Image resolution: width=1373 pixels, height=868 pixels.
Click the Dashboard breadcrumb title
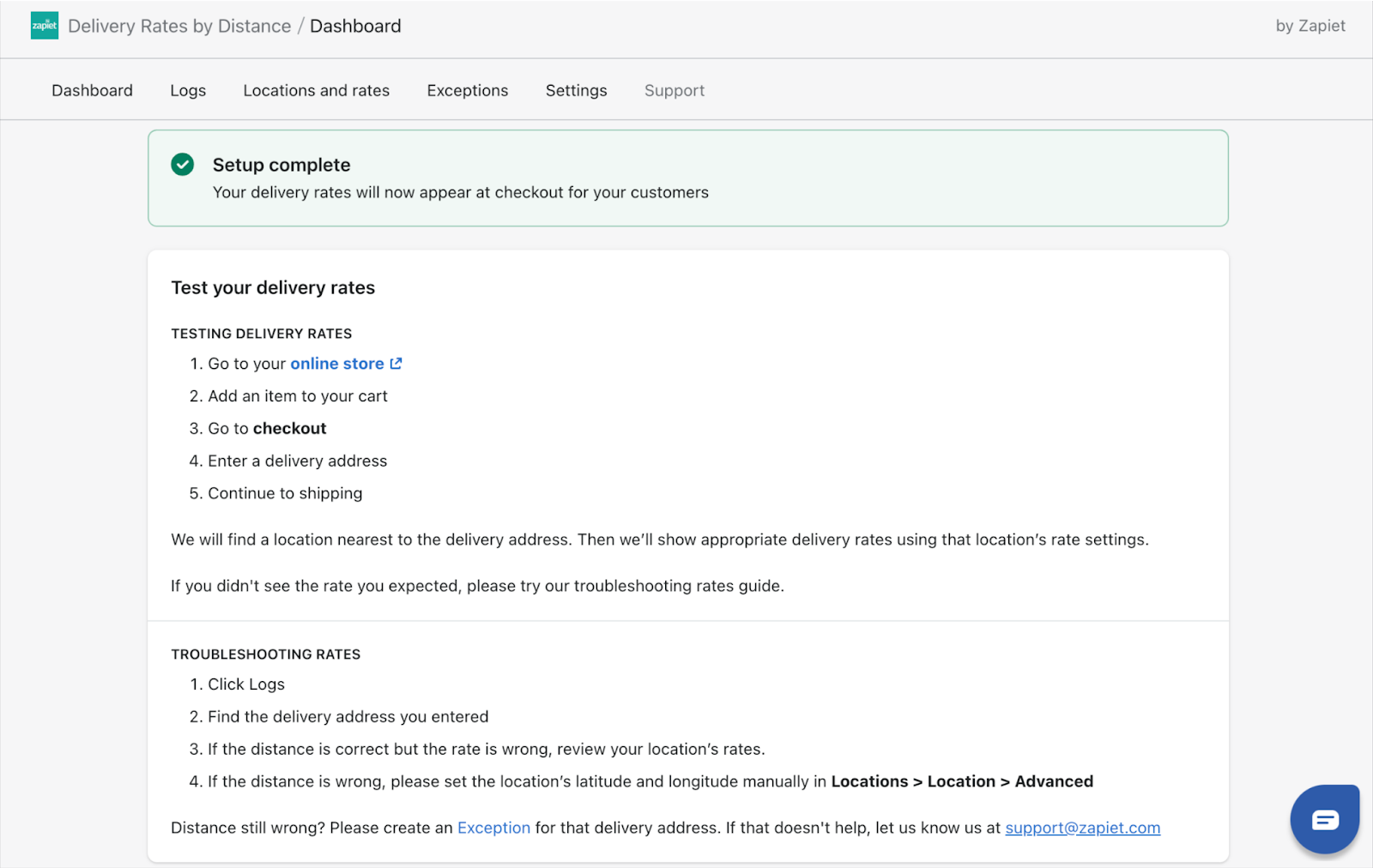coord(355,26)
